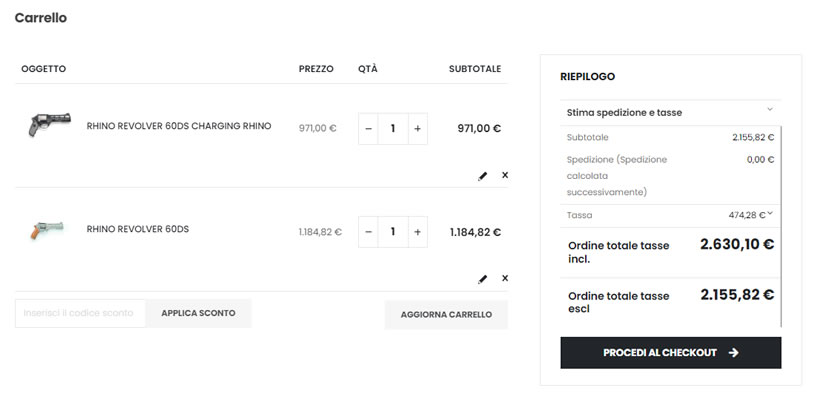Increase quantity of the 1.184,82 € revolver
815x400 pixels.
click(x=417, y=232)
